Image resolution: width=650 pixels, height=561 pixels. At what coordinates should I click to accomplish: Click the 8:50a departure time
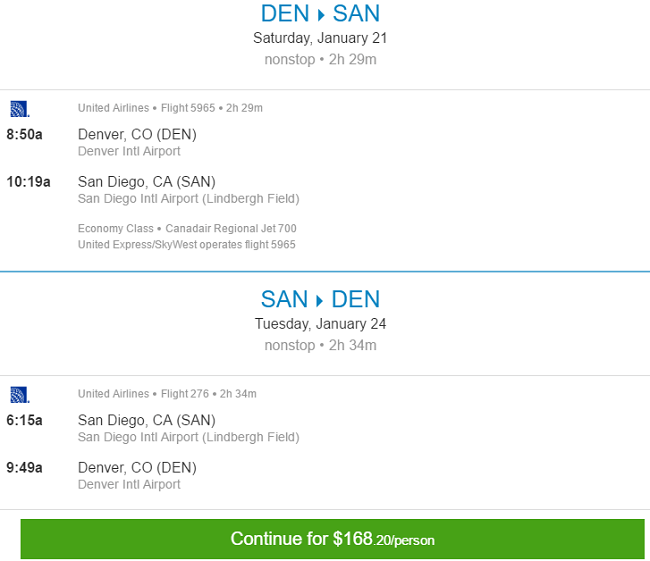click(24, 134)
